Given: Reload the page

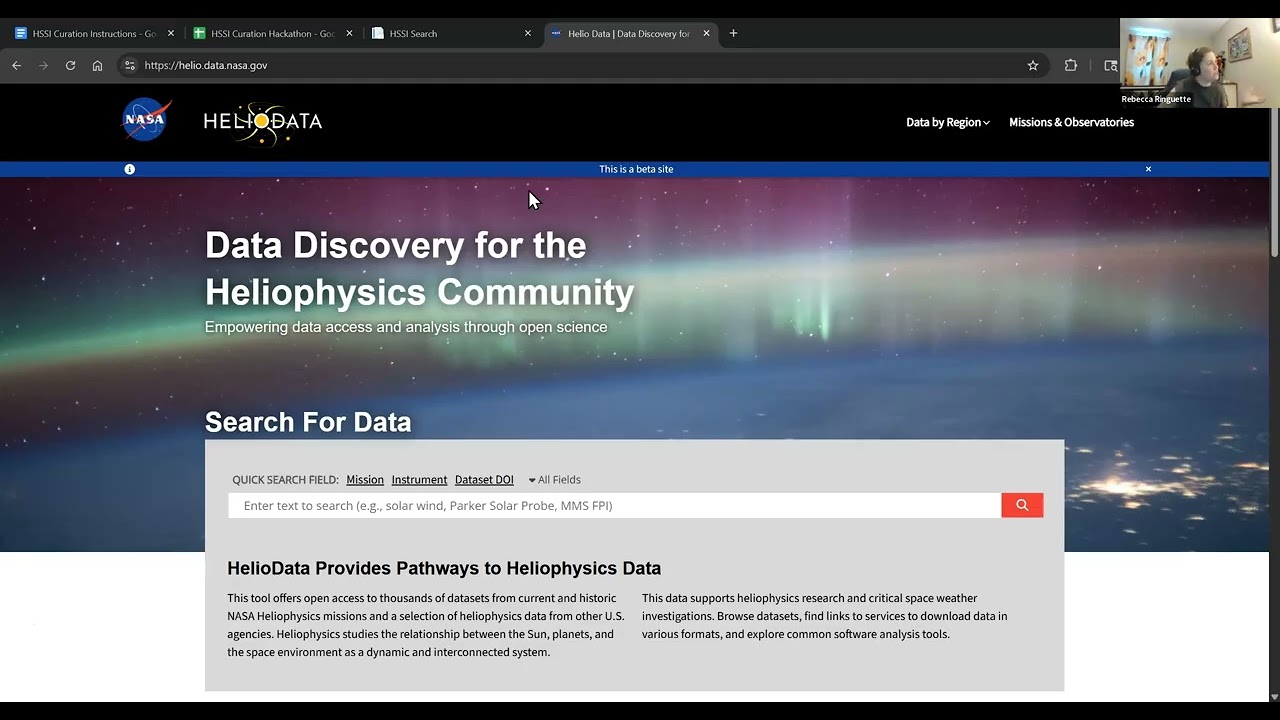Looking at the screenshot, I should click(70, 65).
